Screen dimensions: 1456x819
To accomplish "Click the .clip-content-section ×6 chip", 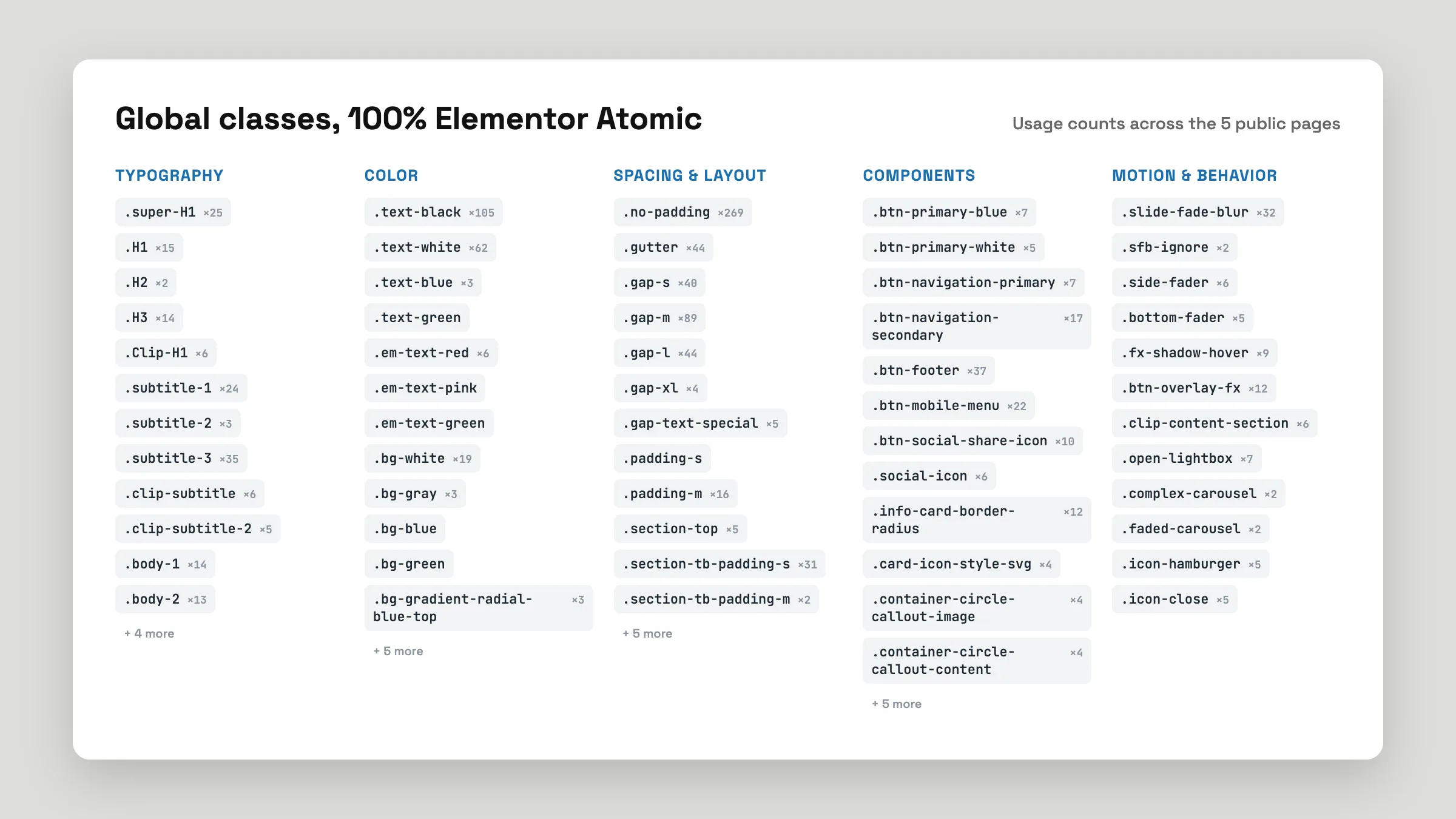I will 1215,423.
